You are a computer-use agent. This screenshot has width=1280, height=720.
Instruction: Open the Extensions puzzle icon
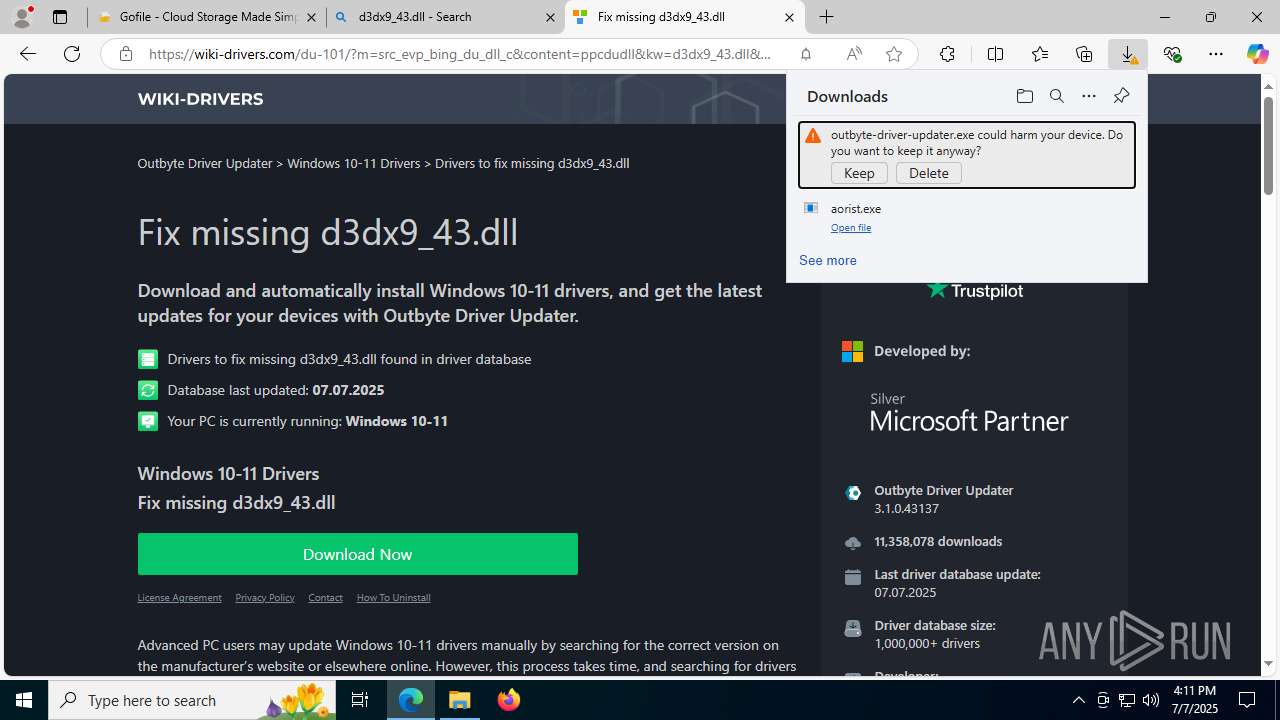click(947, 54)
